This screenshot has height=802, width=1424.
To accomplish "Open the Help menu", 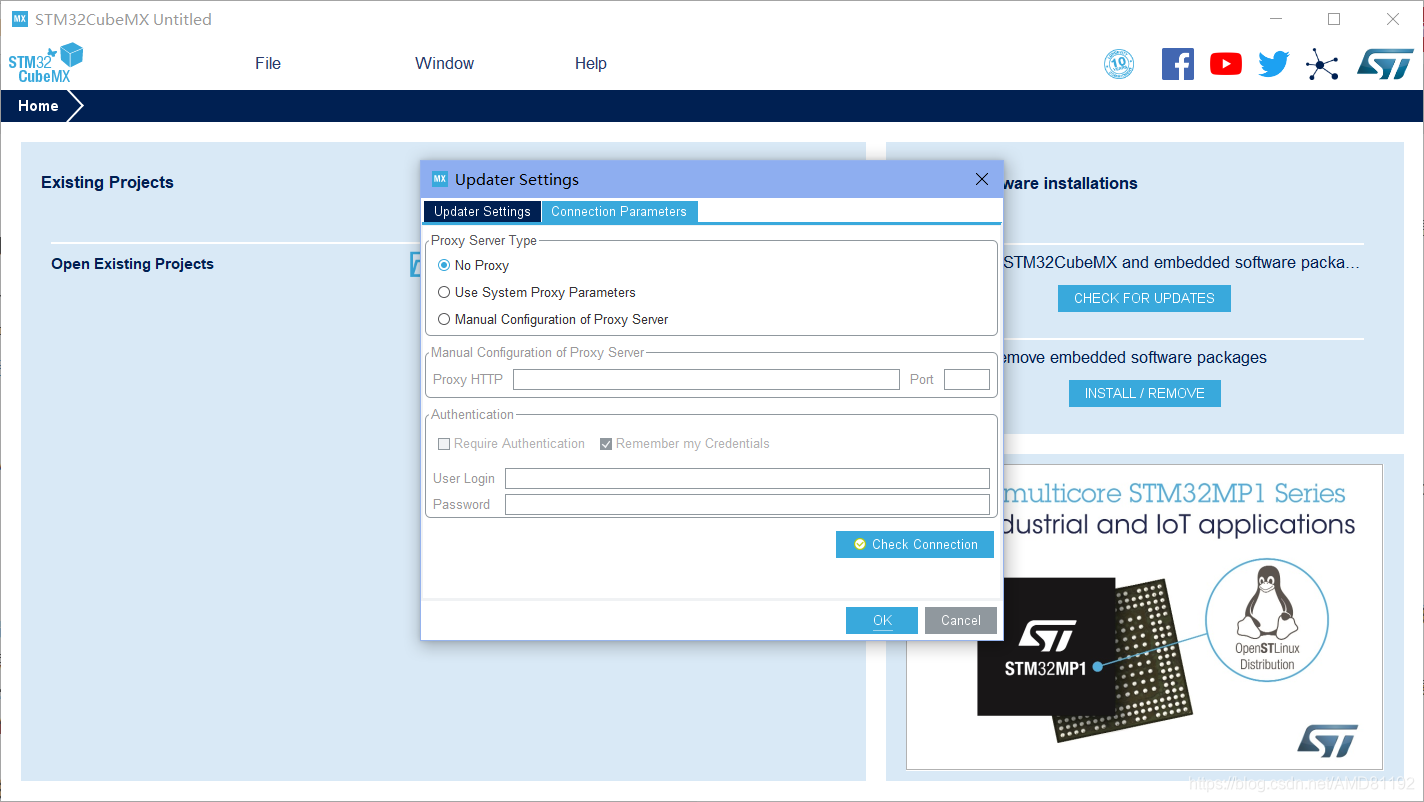I will 591,63.
